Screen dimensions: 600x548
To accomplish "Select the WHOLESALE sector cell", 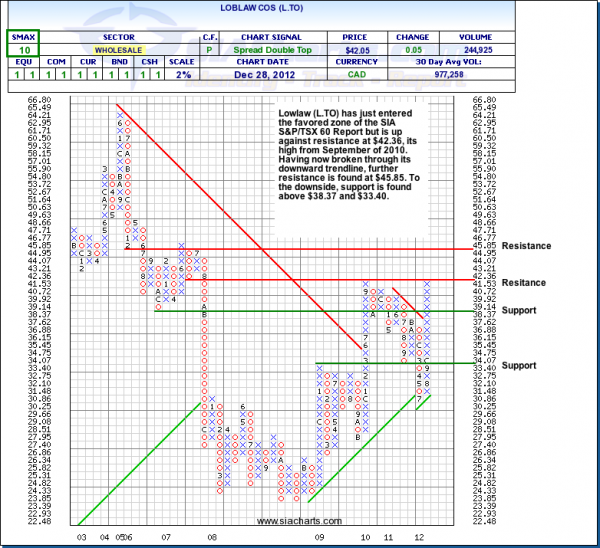I will 118,48.
